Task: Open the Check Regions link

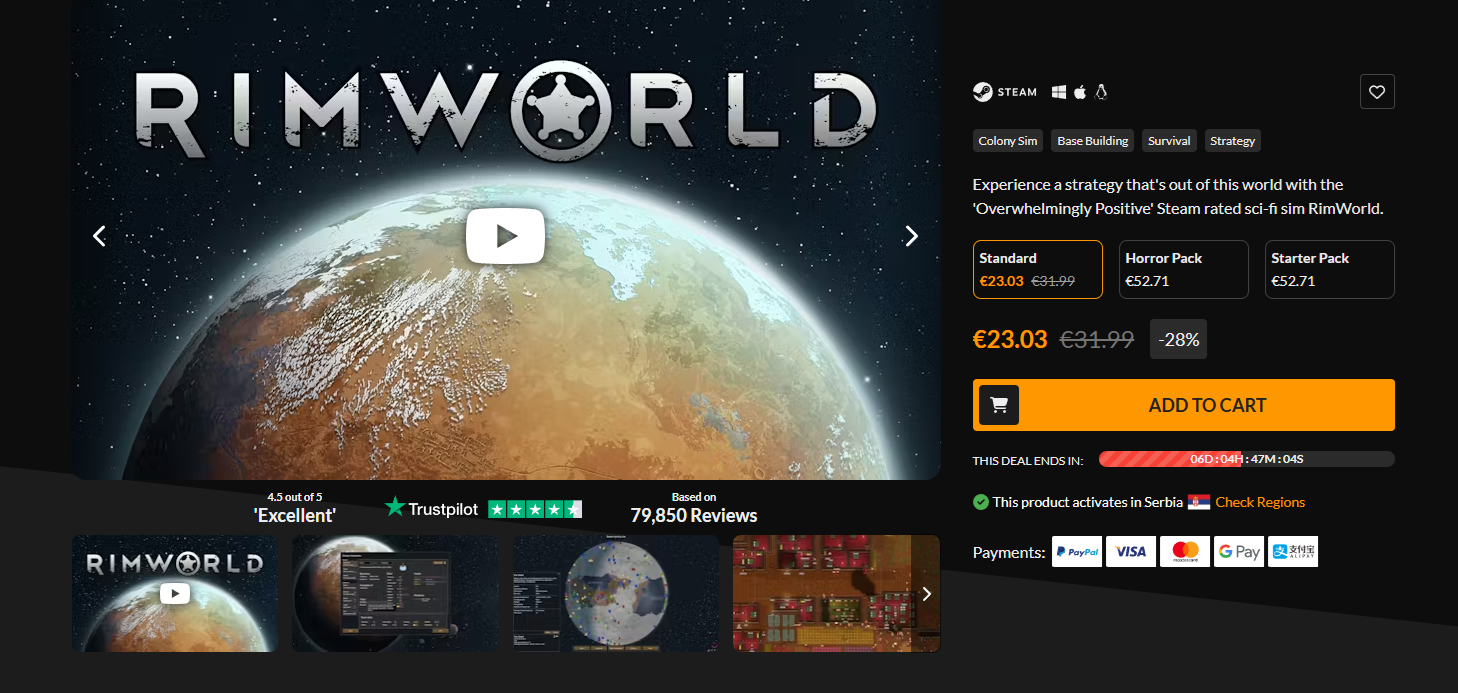Action: pos(1260,502)
